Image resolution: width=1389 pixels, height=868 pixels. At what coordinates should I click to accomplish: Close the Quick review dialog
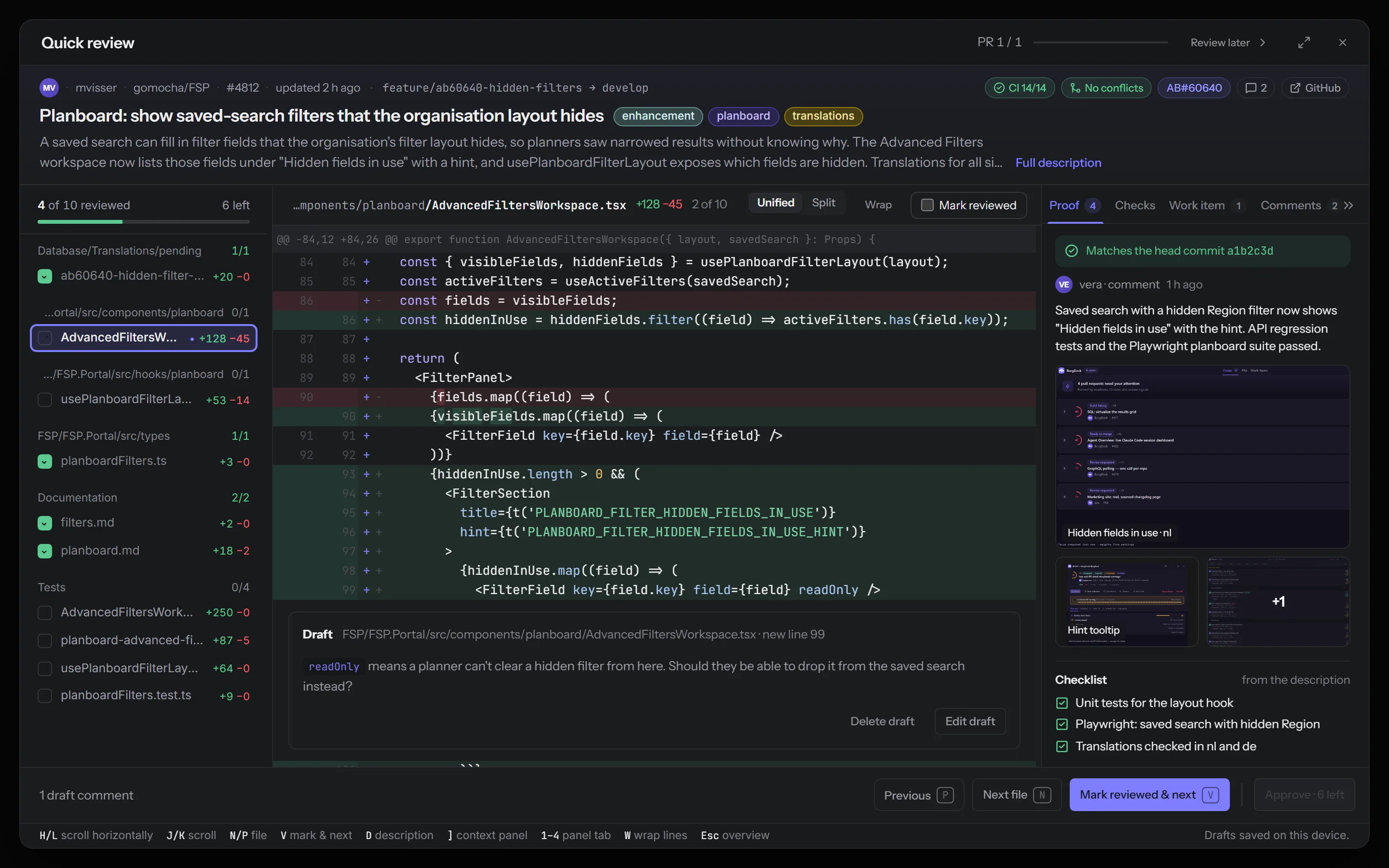pyautogui.click(x=1343, y=42)
